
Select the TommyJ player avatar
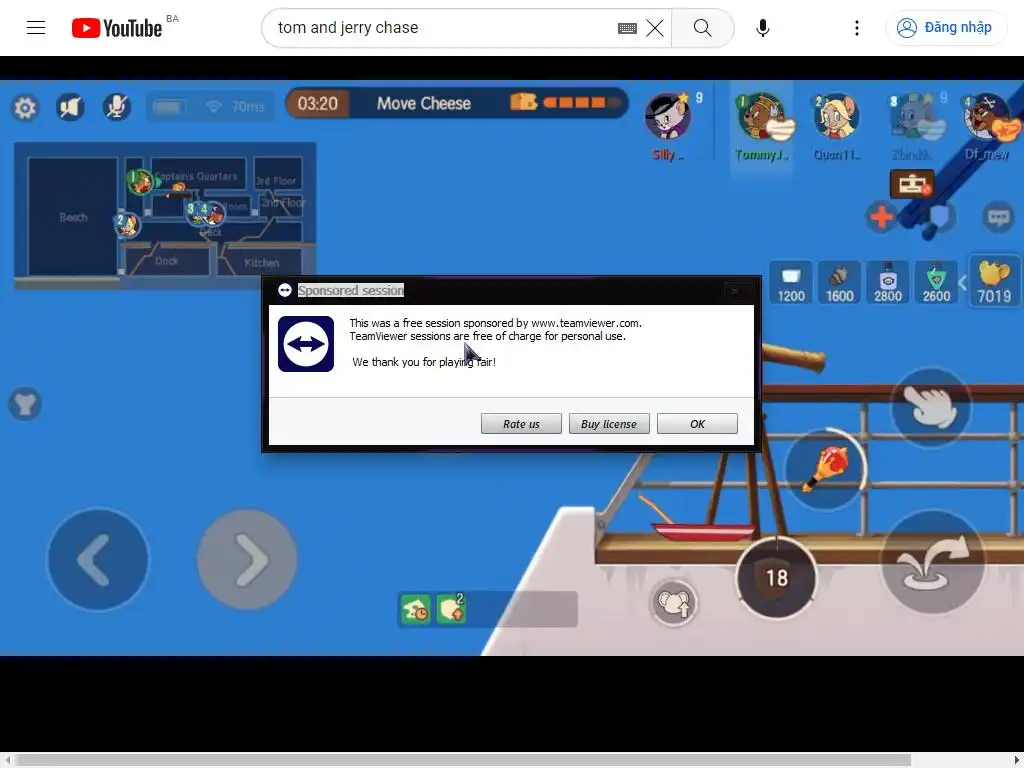coord(761,118)
